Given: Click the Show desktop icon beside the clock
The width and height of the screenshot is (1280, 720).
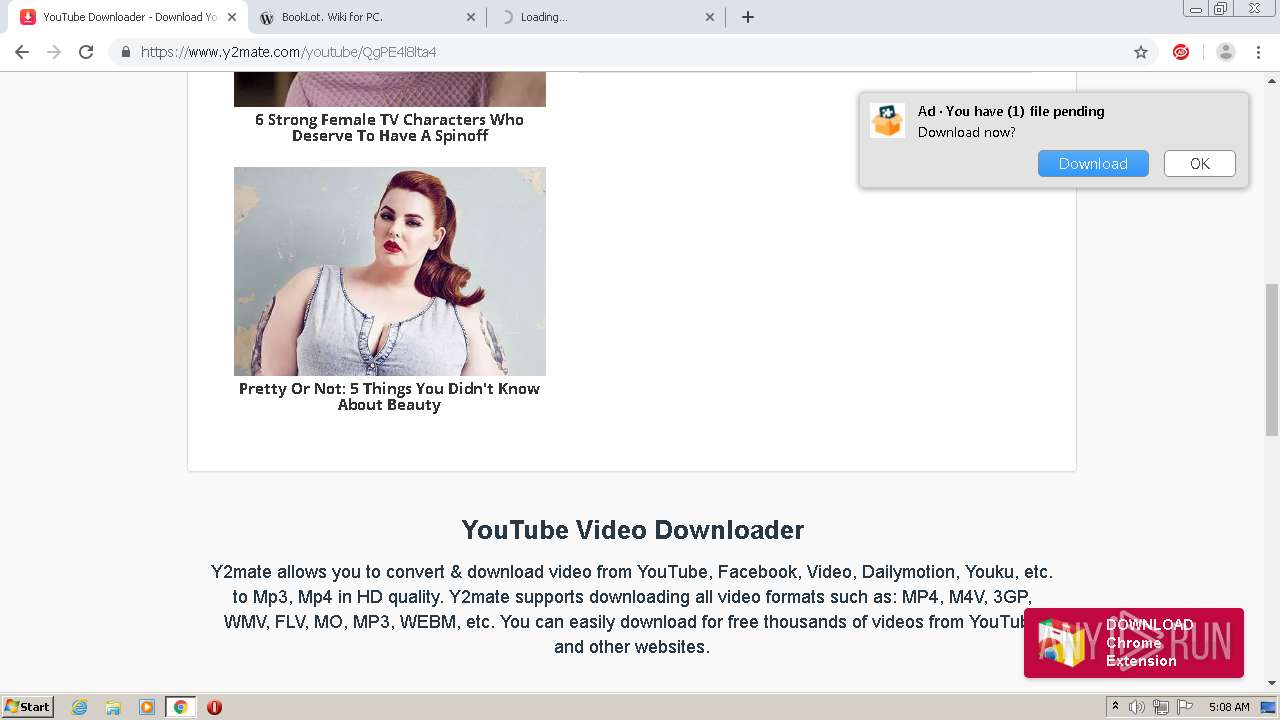Looking at the screenshot, I should (1269, 707).
